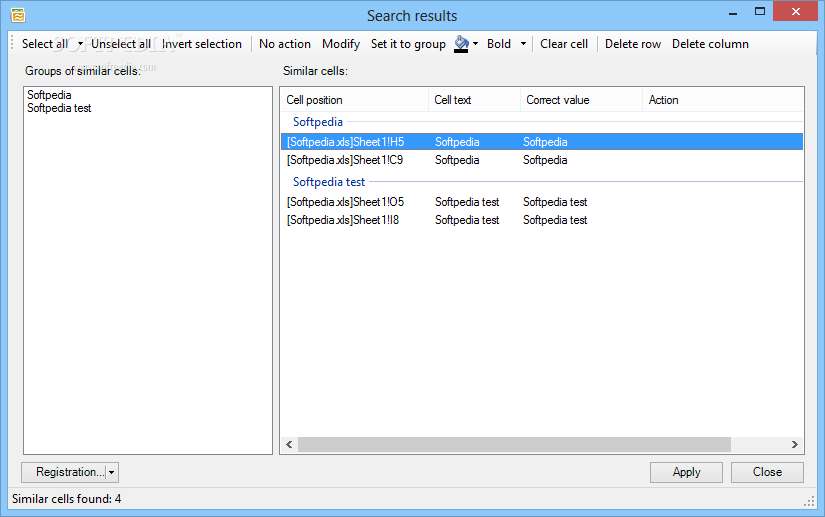
Task: Set No action for selected cells
Action: point(285,44)
